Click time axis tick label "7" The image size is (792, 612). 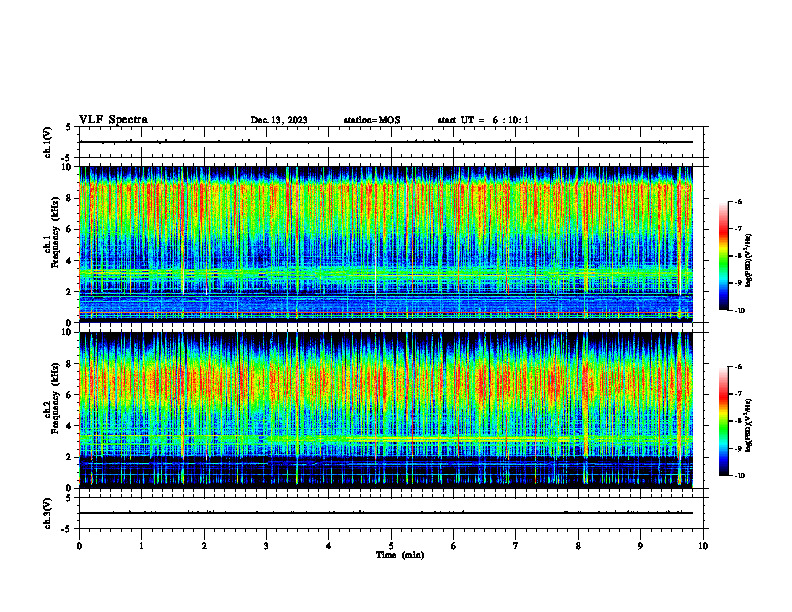point(516,546)
